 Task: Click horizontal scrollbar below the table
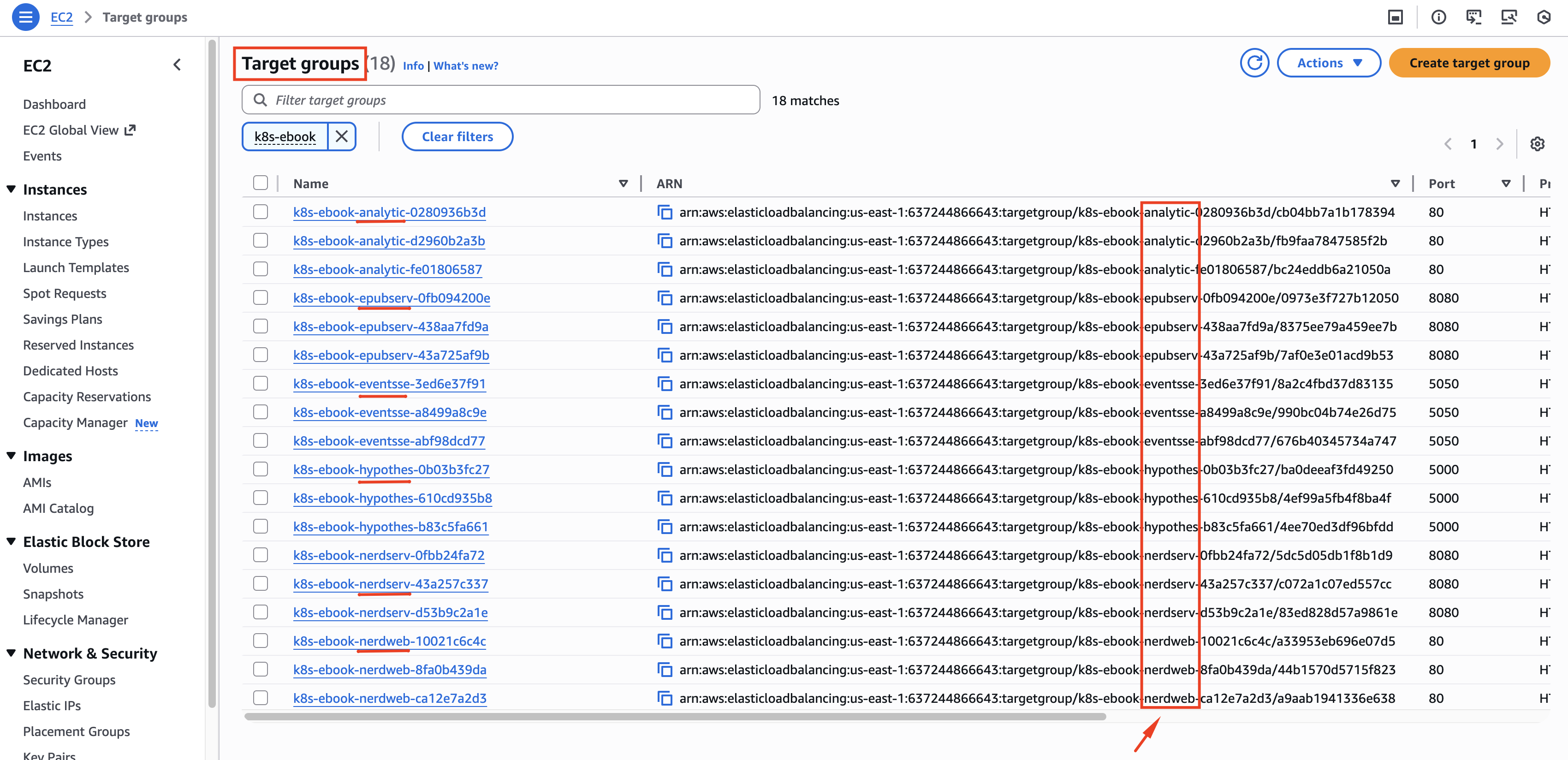click(674, 716)
